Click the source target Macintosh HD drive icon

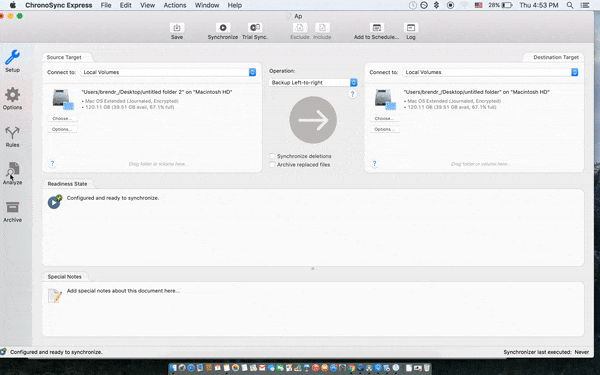click(x=62, y=99)
